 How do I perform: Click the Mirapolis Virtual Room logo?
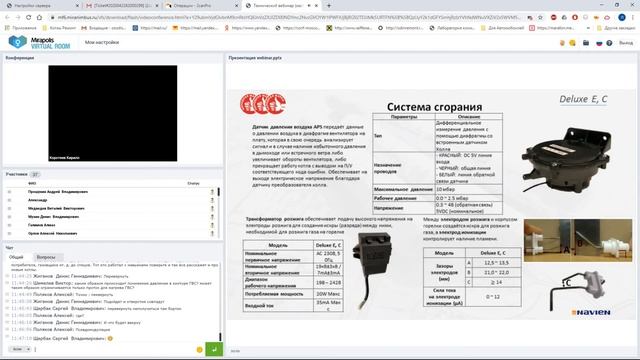pos(39,42)
